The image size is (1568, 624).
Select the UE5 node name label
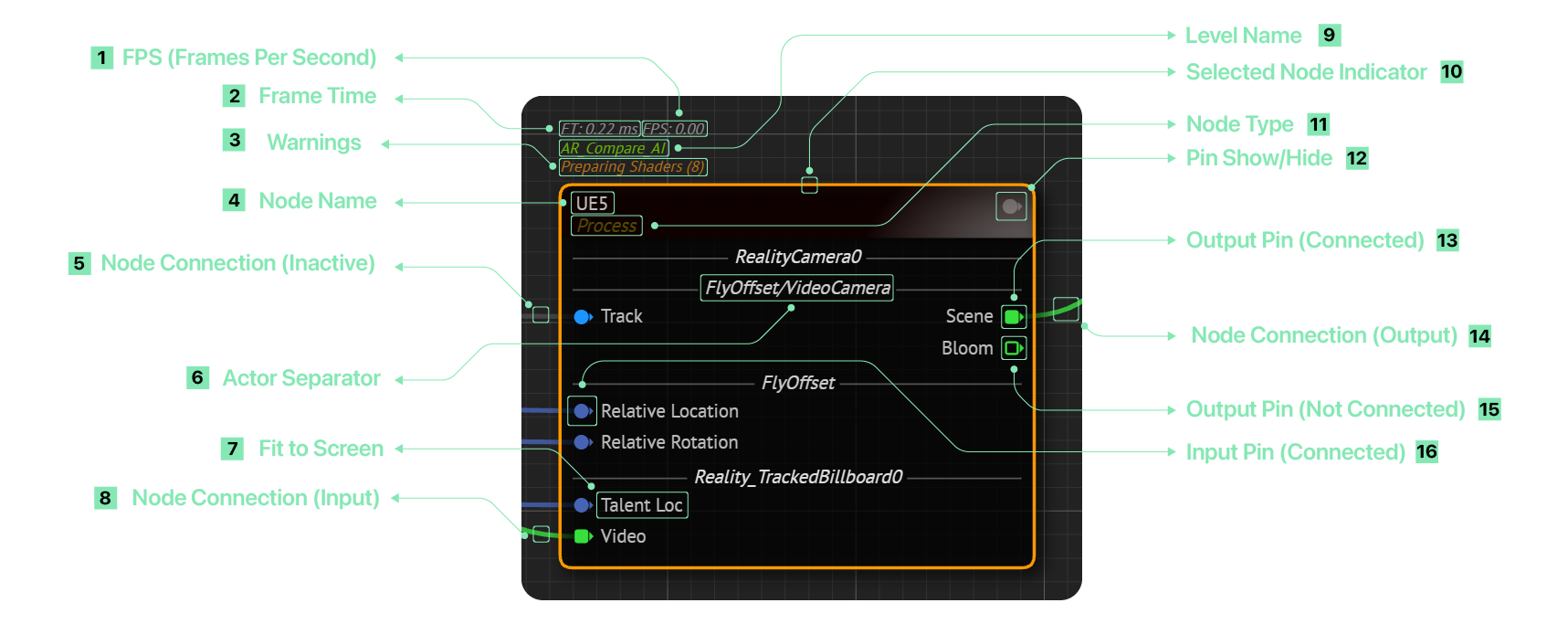pyautogui.click(x=592, y=203)
